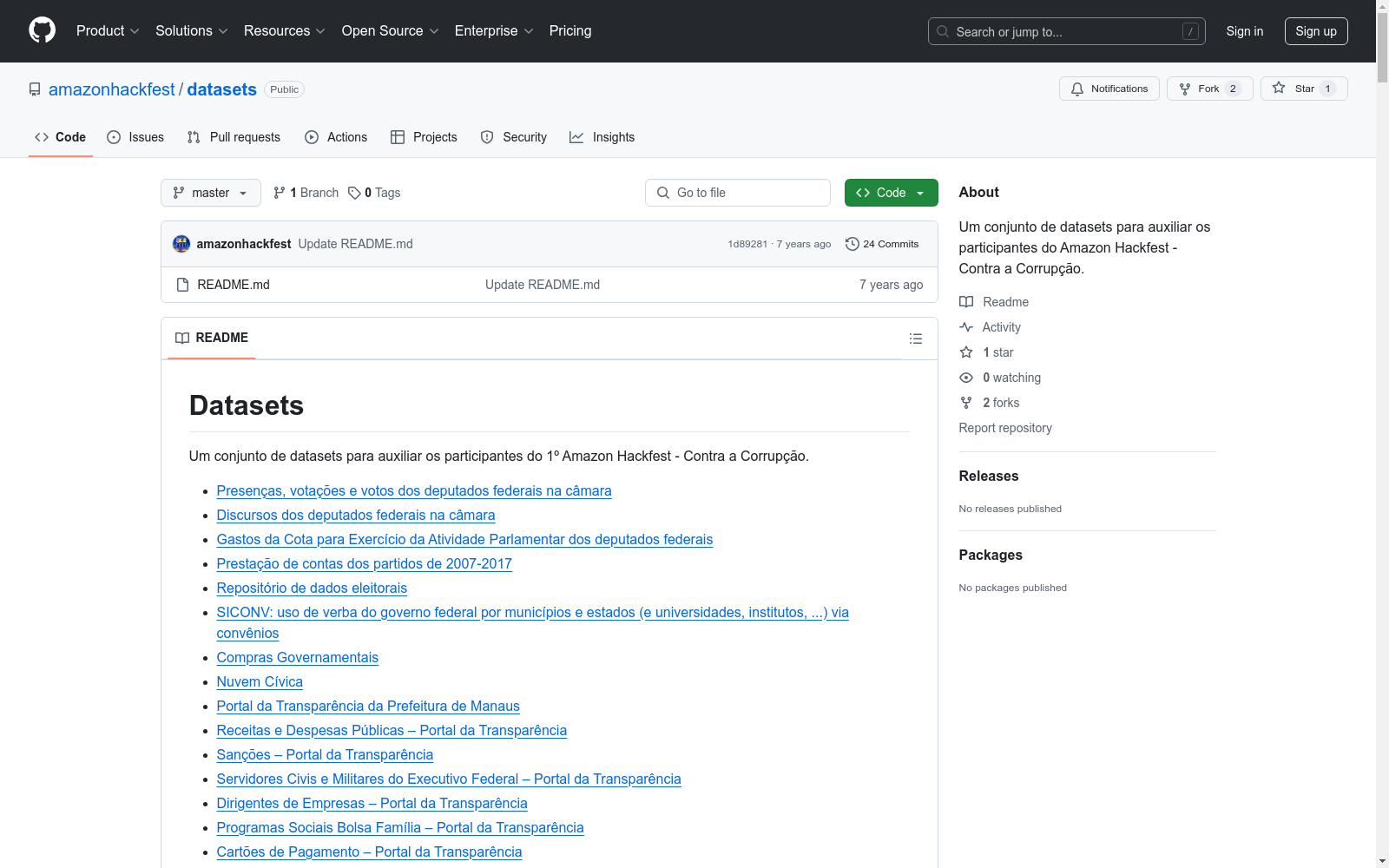Click the GitHub logo icon

tap(42, 30)
